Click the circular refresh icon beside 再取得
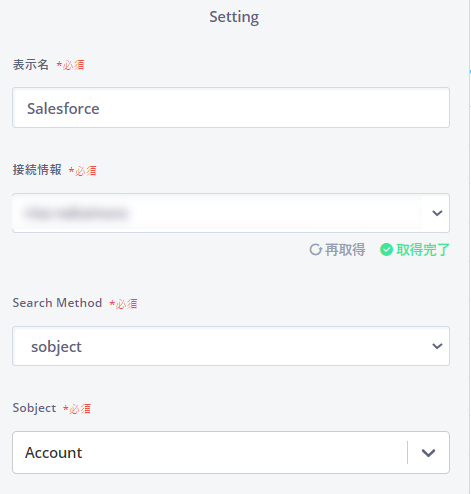471x494 pixels. (315, 250)
